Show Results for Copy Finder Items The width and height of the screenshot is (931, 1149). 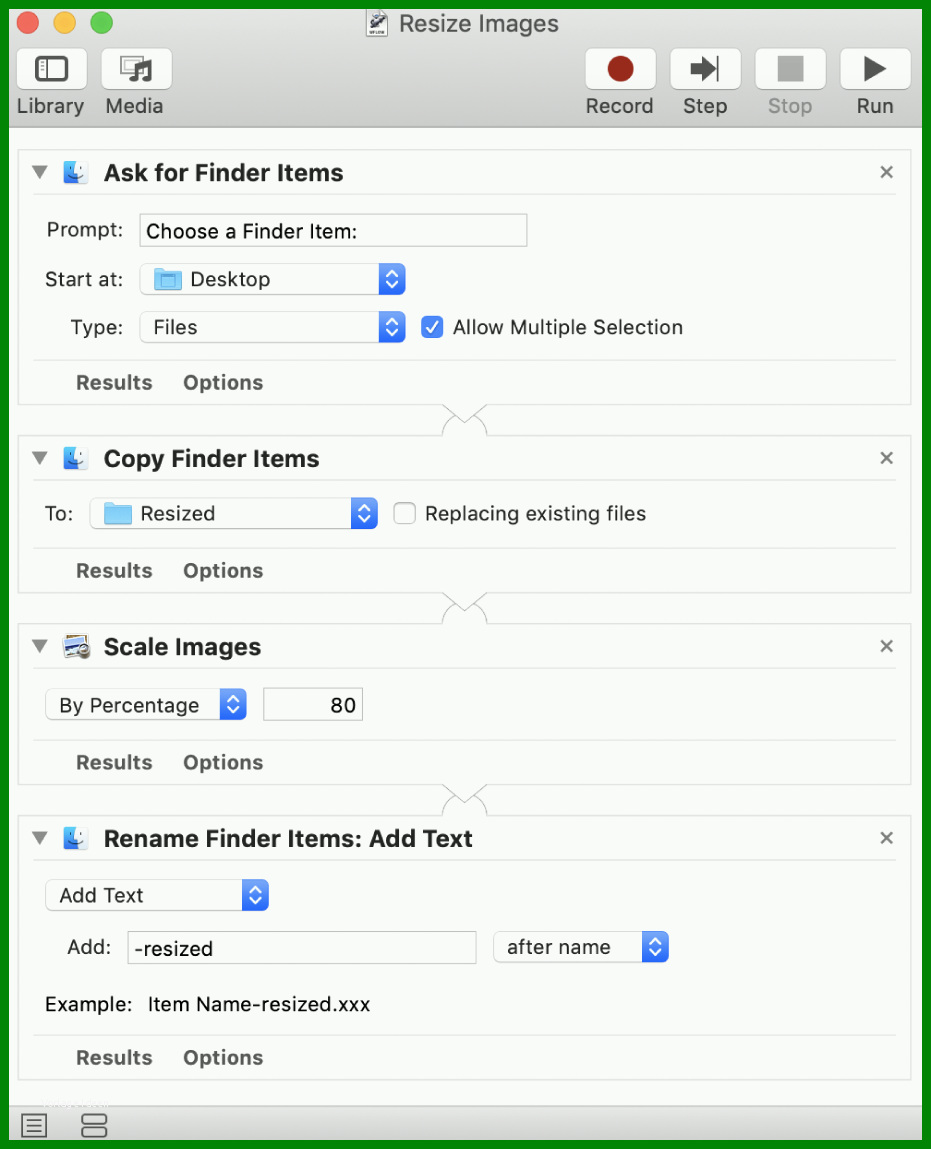tap(114, 571)
